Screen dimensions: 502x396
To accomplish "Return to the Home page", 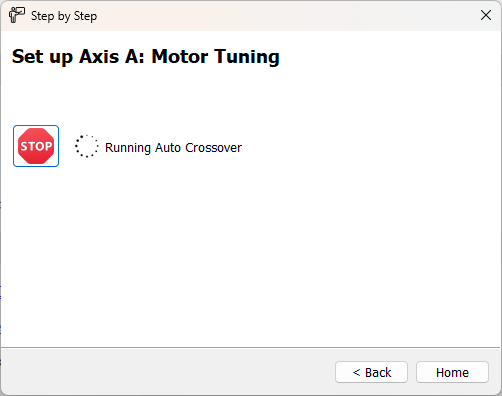I will click(x=452, y=372).
